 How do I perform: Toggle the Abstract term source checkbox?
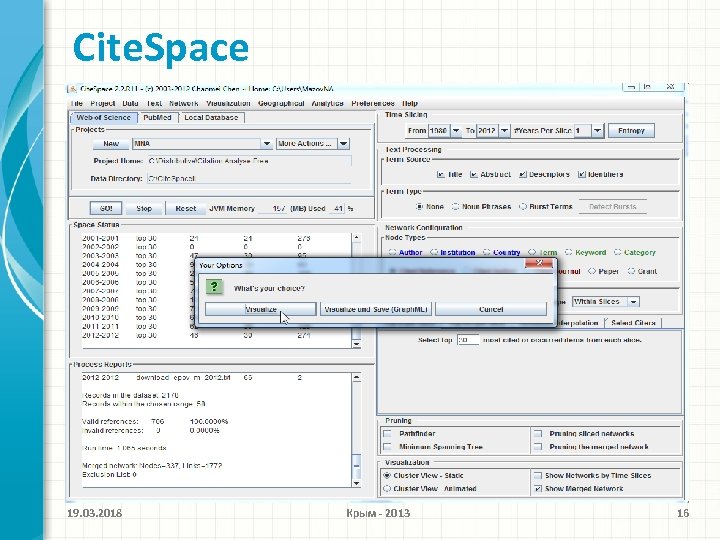pos(474,174)
